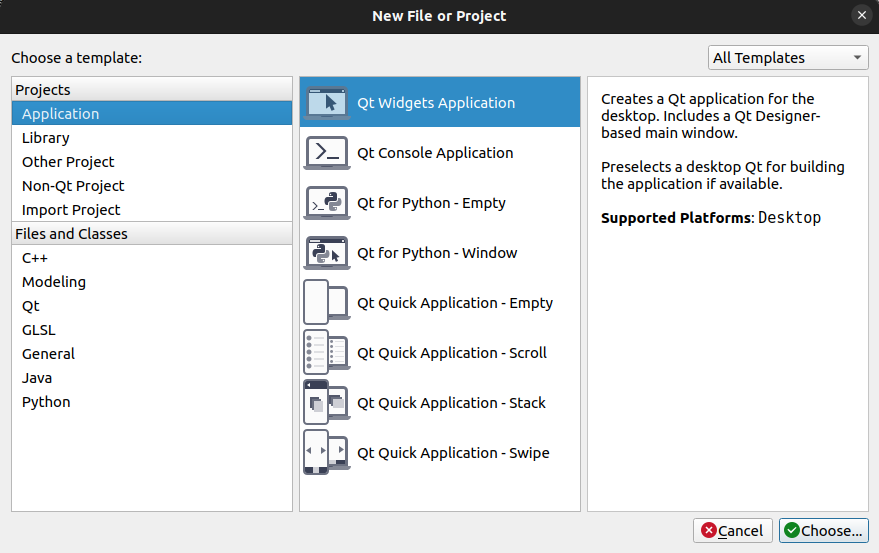
Task: Select GLSL under Files and Classes
Action: (x=39, y=330)
